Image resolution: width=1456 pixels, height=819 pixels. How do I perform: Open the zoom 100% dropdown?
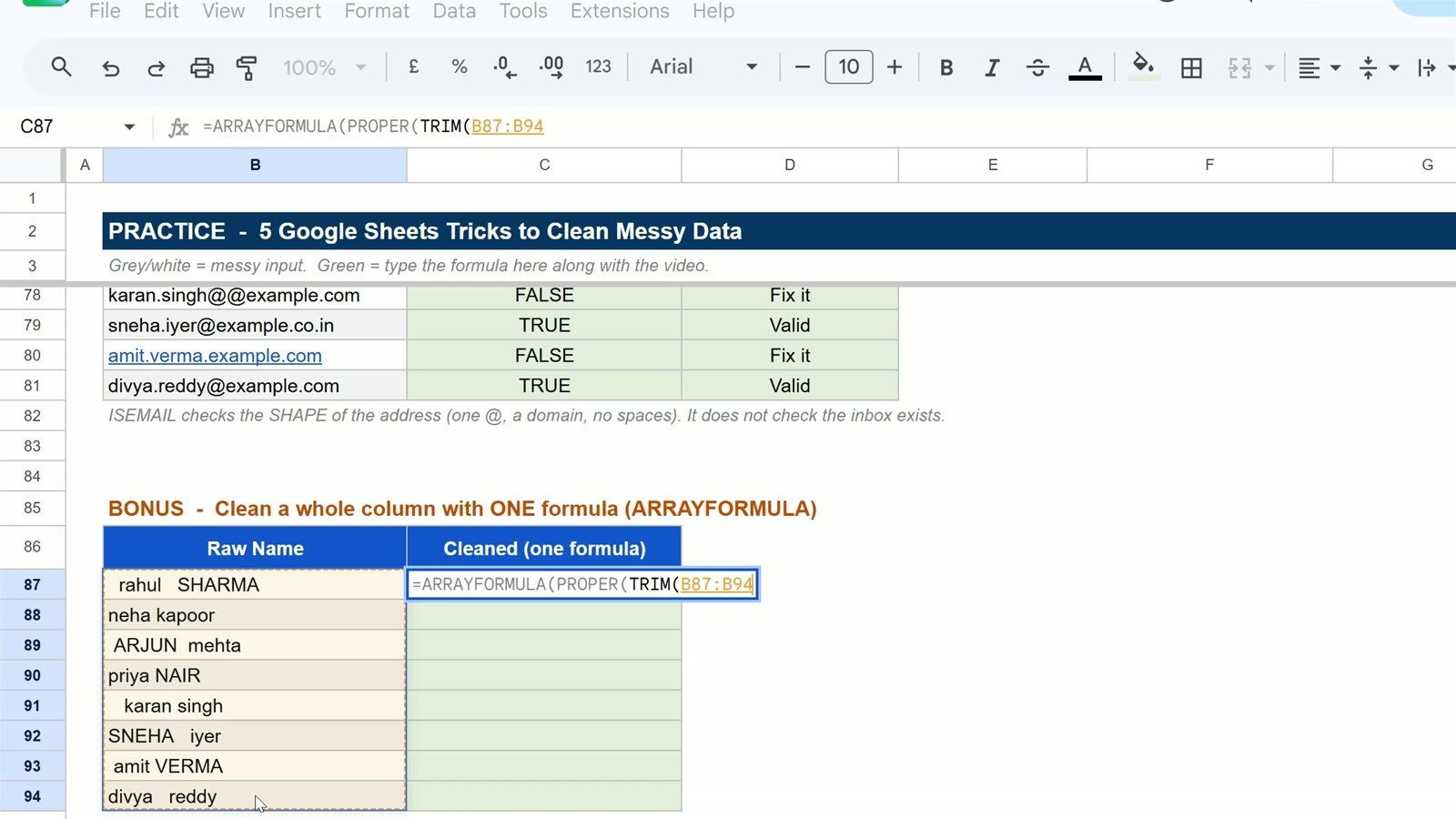[x=324, y=67]
